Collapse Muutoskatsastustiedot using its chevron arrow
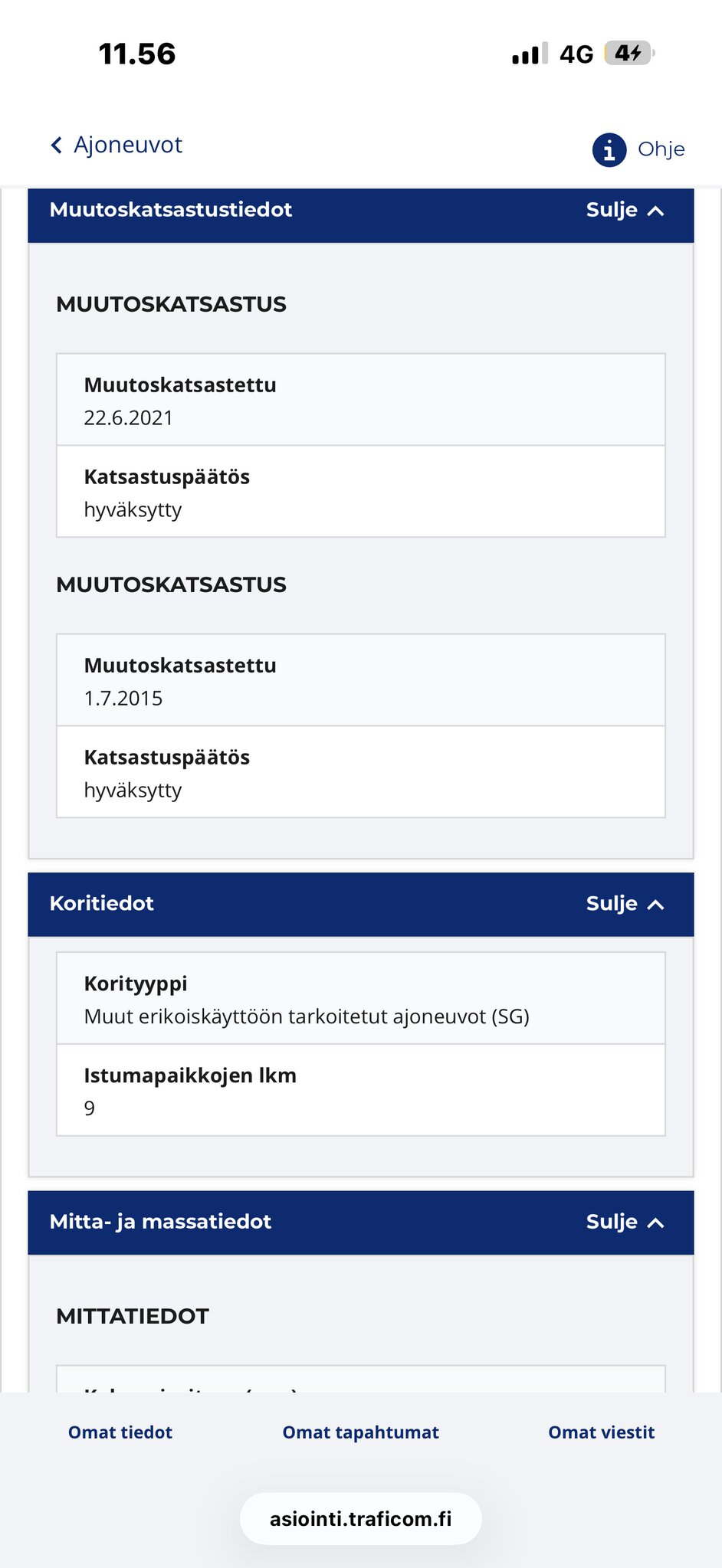 click(655, 211)
